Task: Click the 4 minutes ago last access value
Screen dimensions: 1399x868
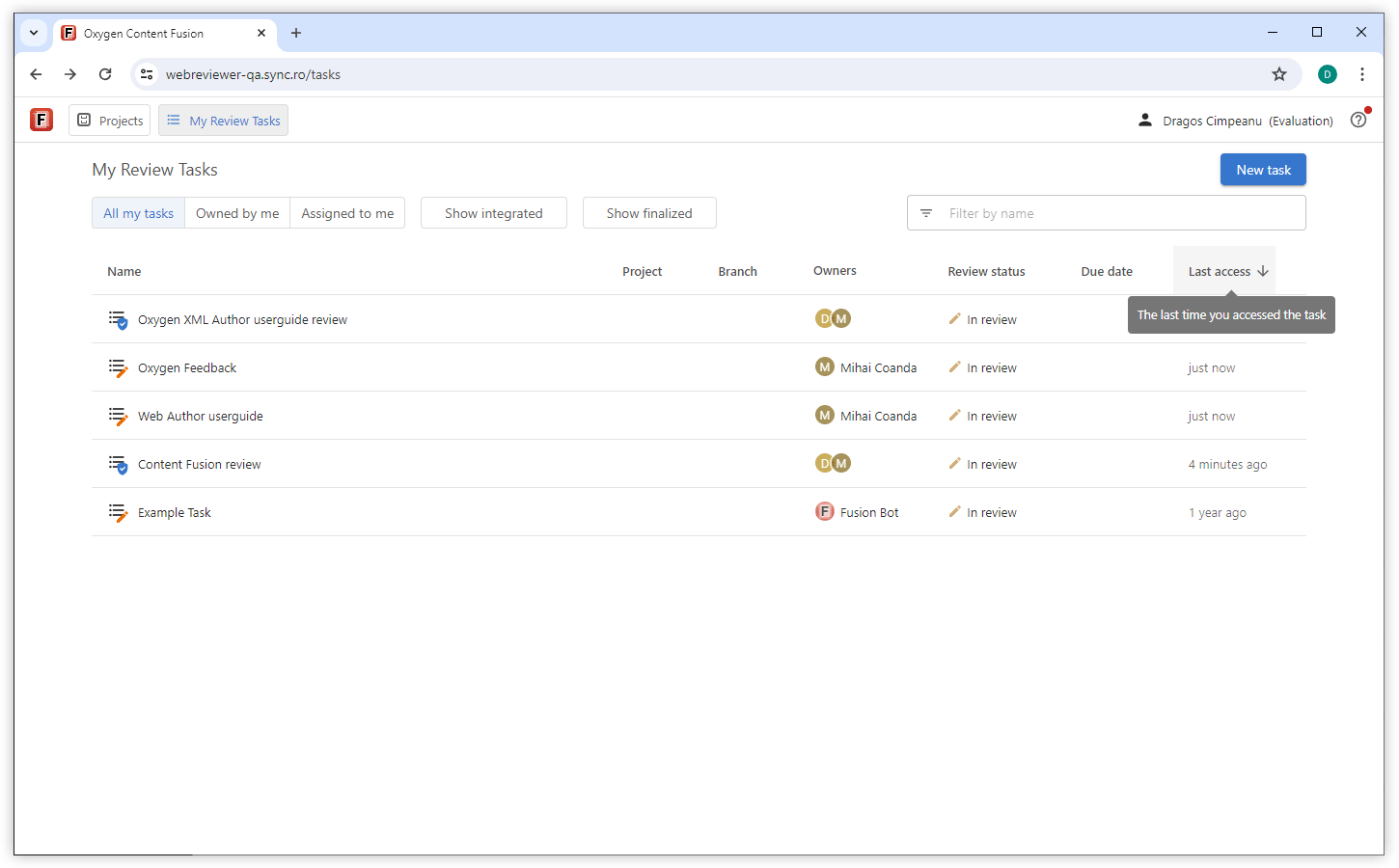Action: [x=1227, y=465]
